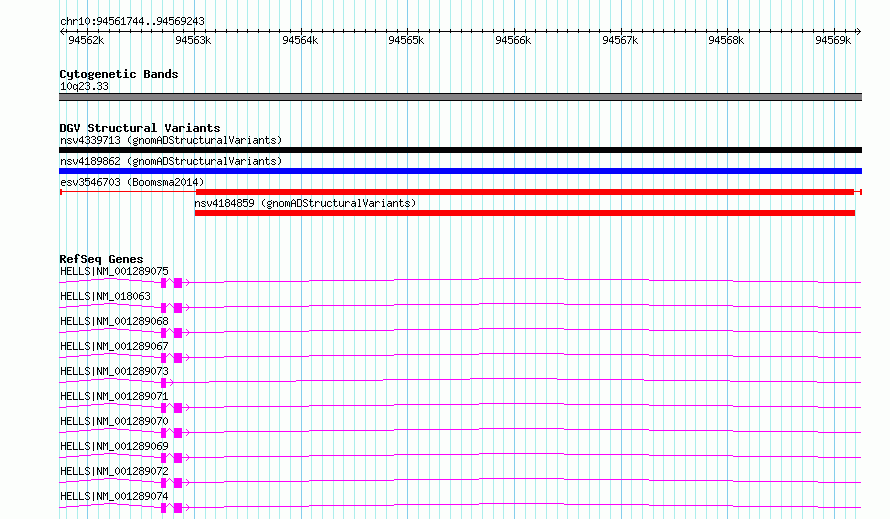Select the gray 10q23.33 cytogenetic band bar
This screenshot has height=519, width=890.
coord(460,97)
